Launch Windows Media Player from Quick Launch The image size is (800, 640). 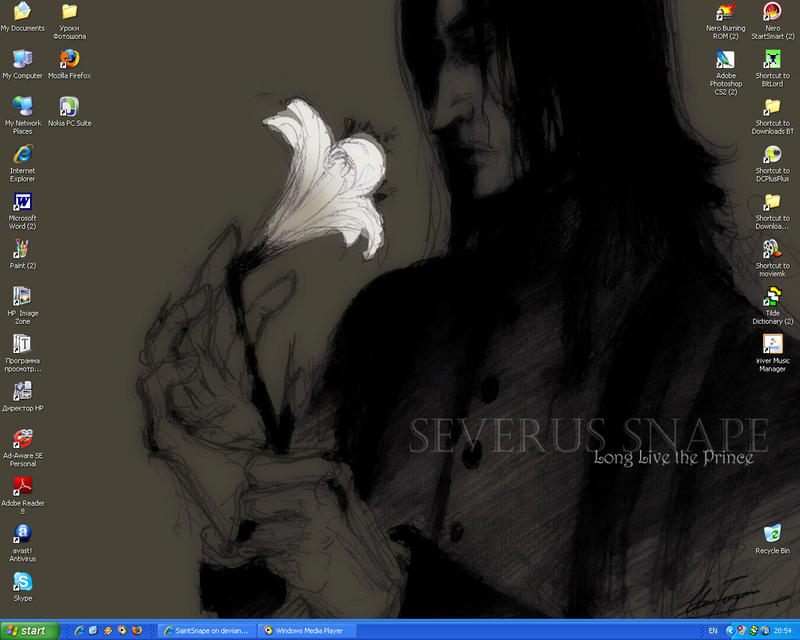[x=122, y=631]
